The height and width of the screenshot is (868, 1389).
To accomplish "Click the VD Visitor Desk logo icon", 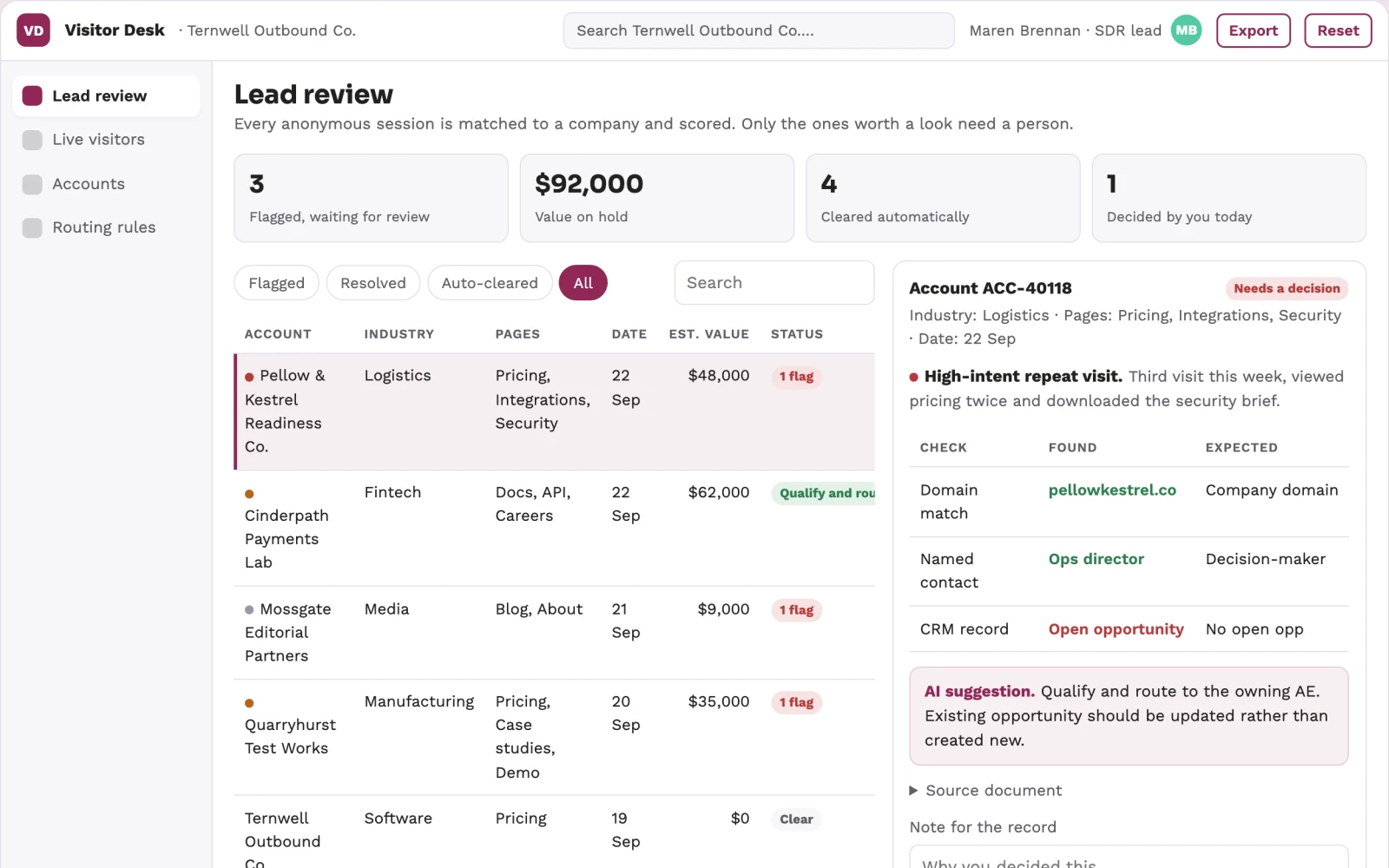I will (33, 30).
